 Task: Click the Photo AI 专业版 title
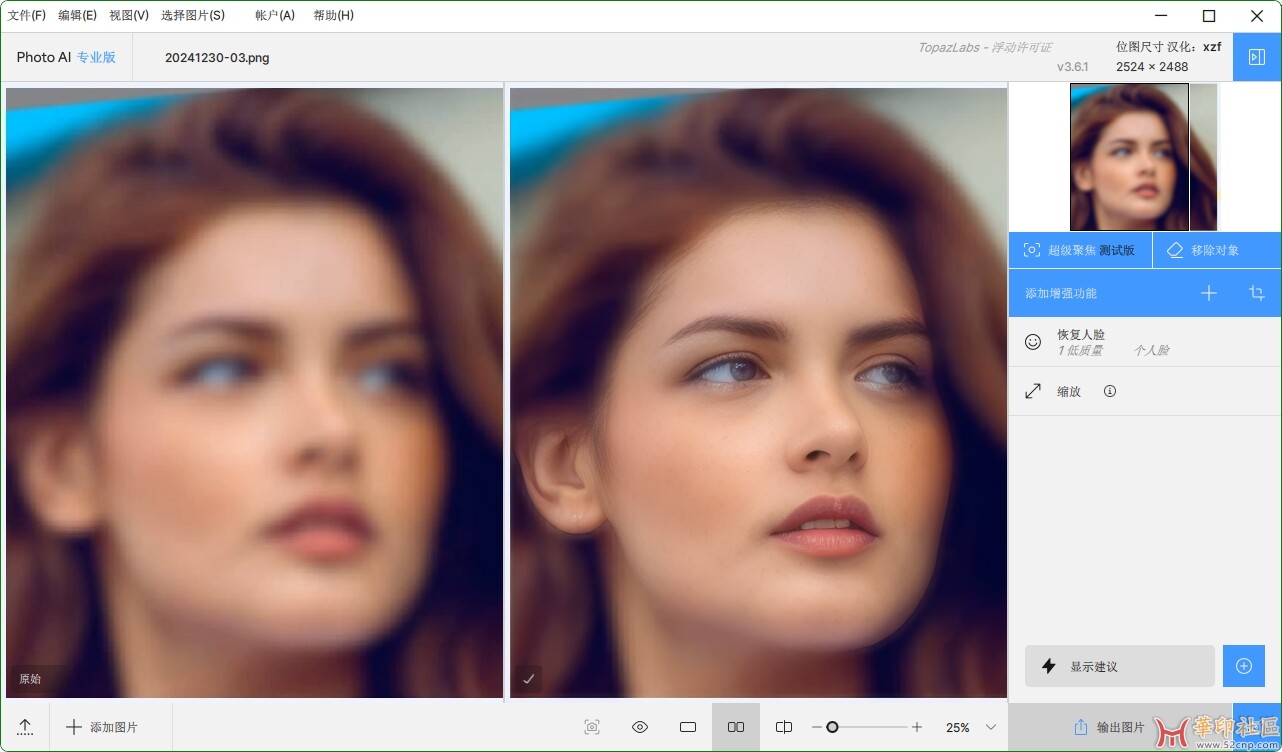click(x=66, y=57)
